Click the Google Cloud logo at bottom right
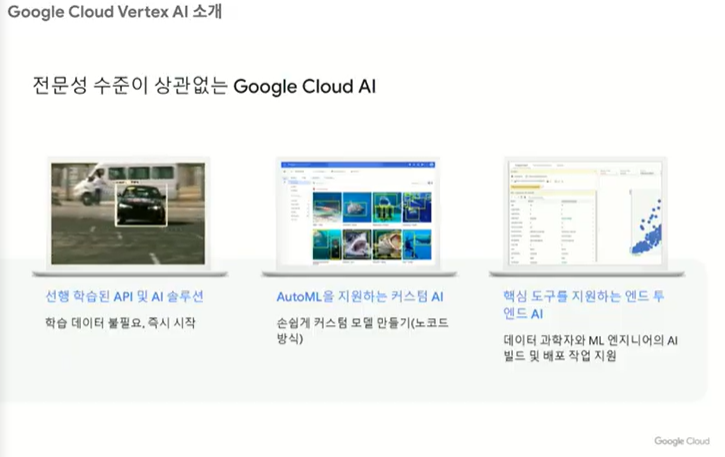The image size is (725, 457). (682, 441)
